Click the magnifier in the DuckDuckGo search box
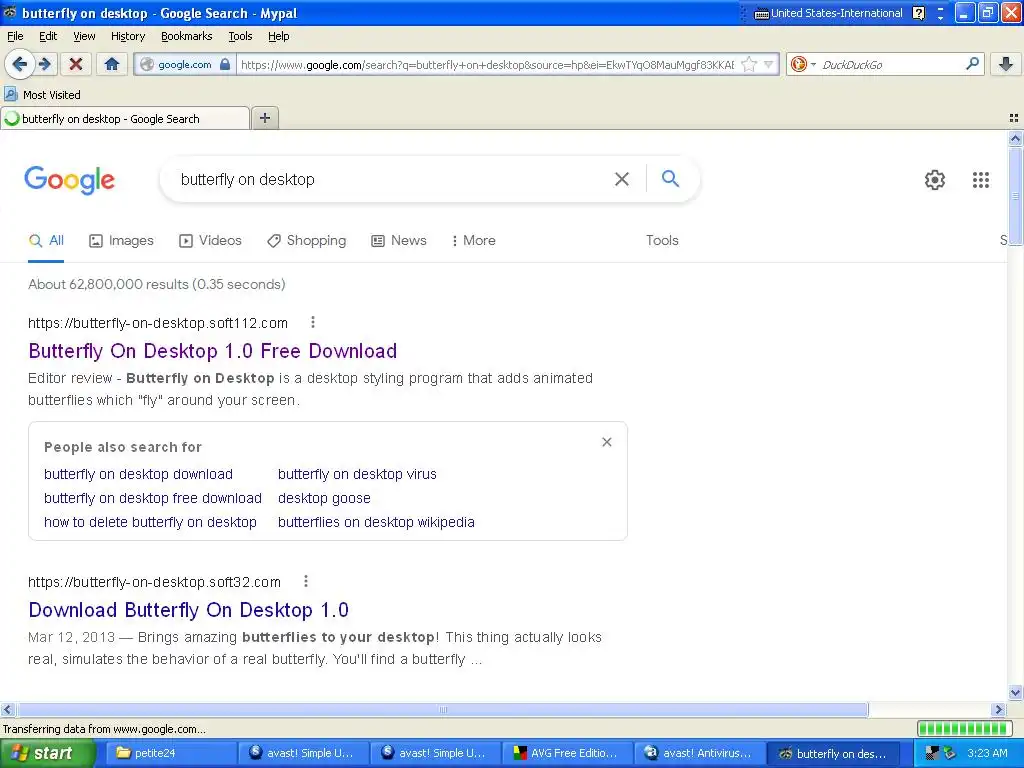 972,63
